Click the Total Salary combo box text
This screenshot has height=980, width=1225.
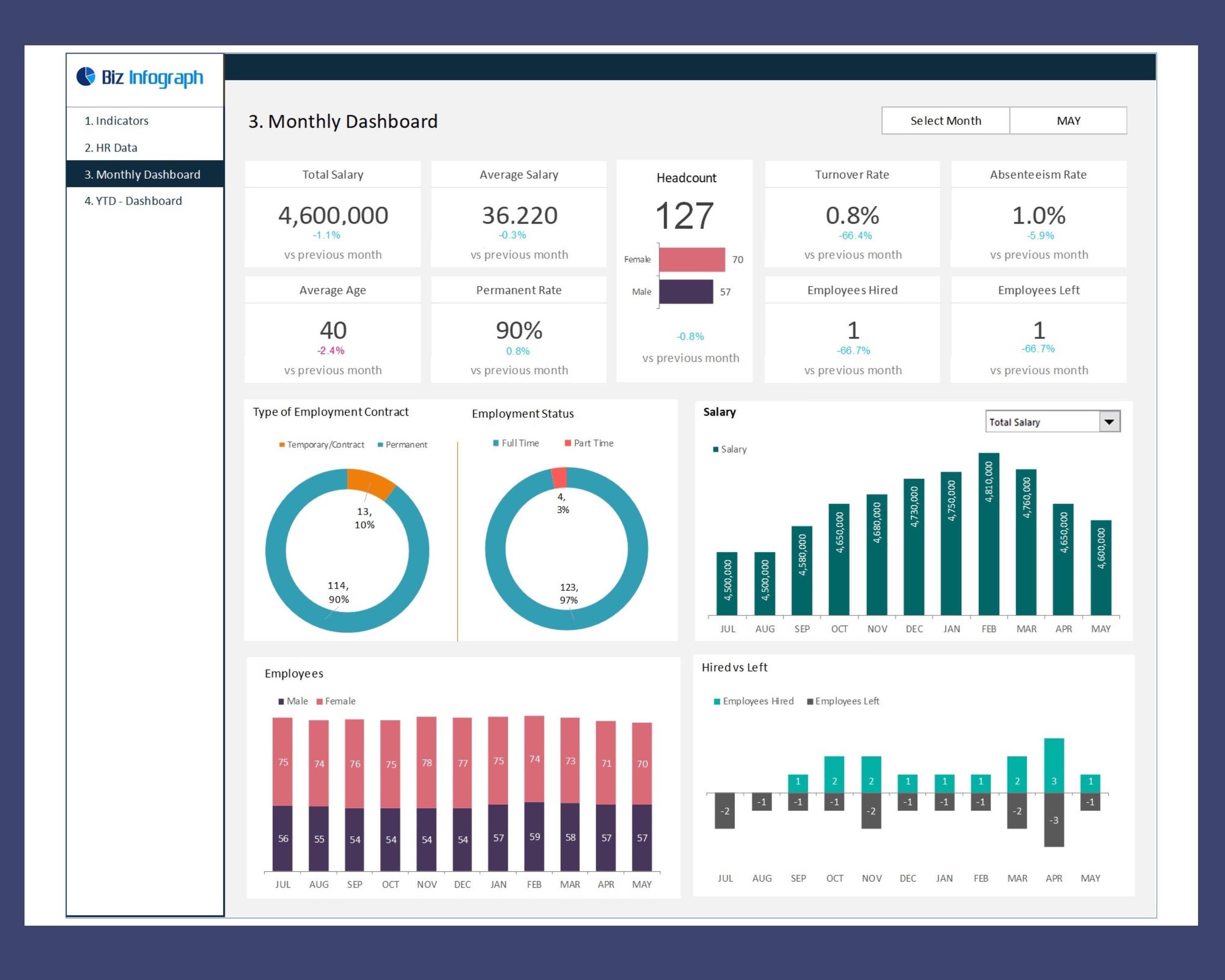tap(1015, 422)
